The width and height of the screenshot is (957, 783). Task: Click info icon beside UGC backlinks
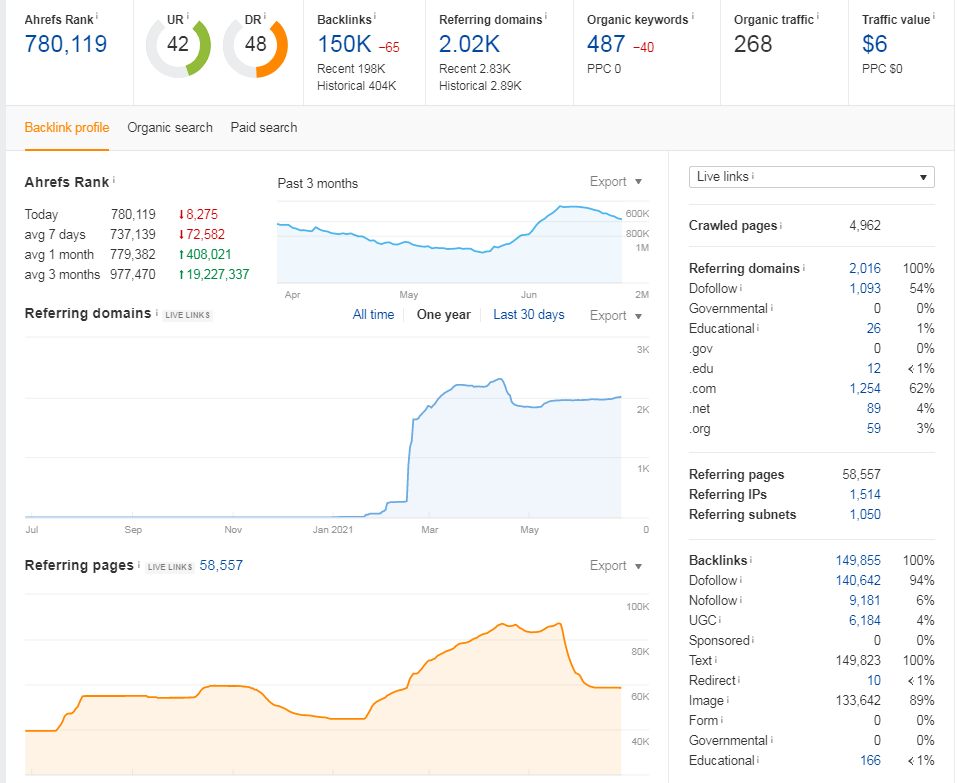(720, 620)
